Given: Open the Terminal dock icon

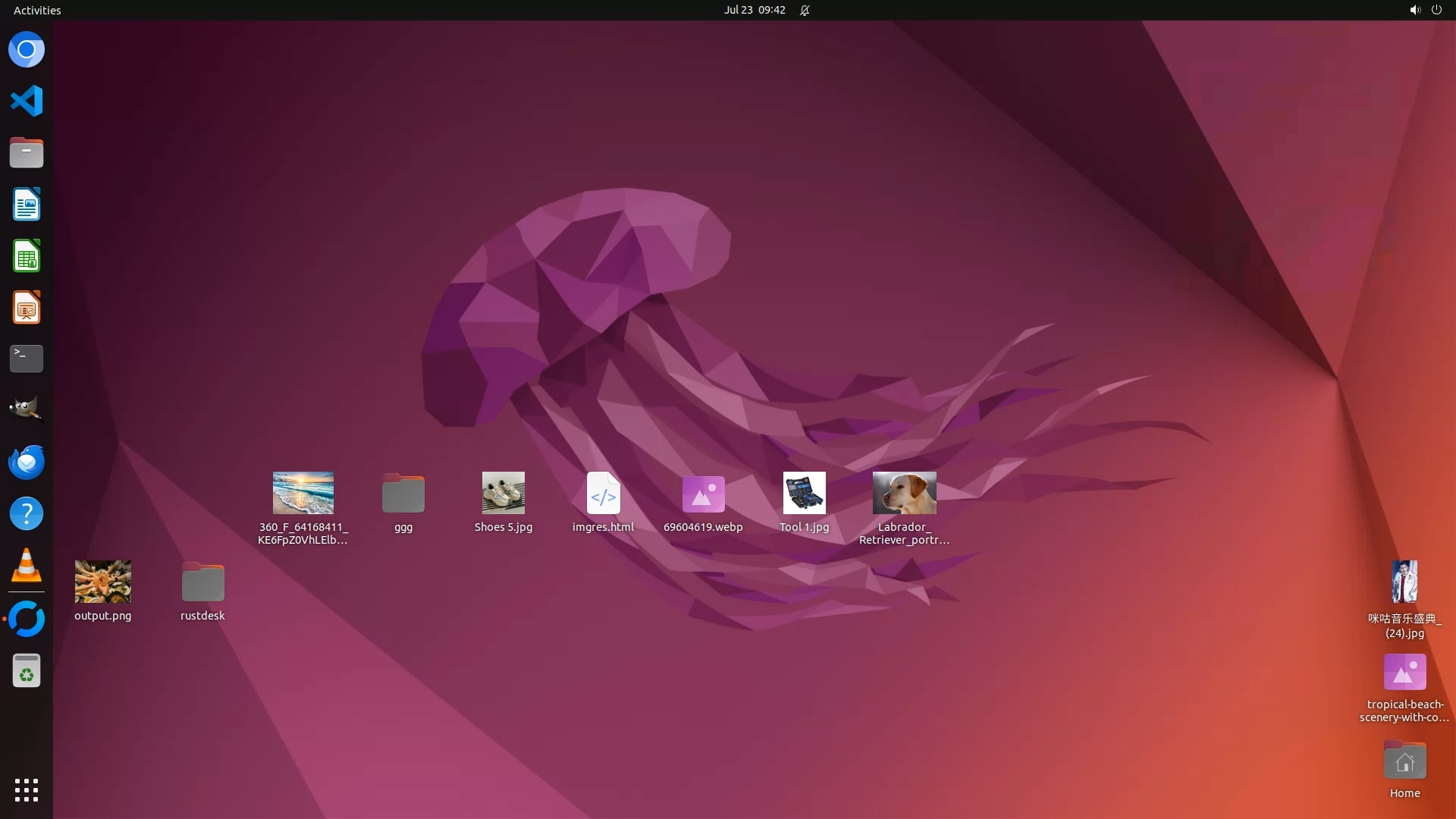Looking at the screenshot, I should (27, 359).
